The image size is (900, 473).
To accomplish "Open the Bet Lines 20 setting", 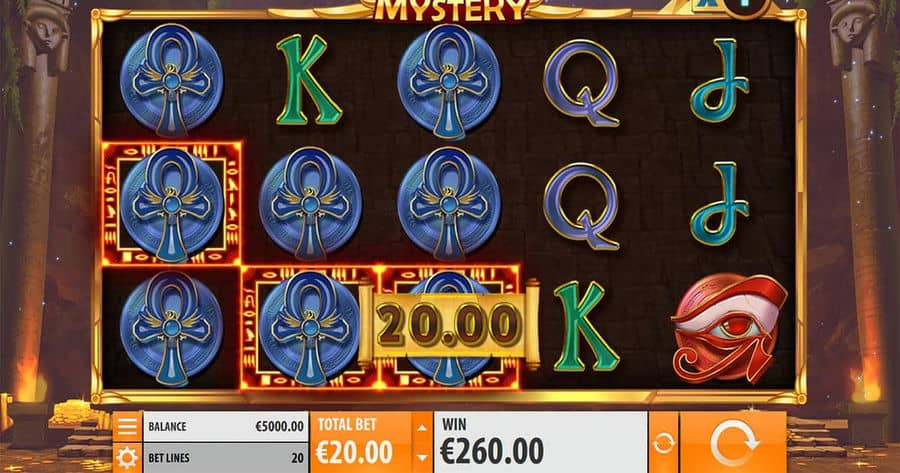I will tap(225, 458).
